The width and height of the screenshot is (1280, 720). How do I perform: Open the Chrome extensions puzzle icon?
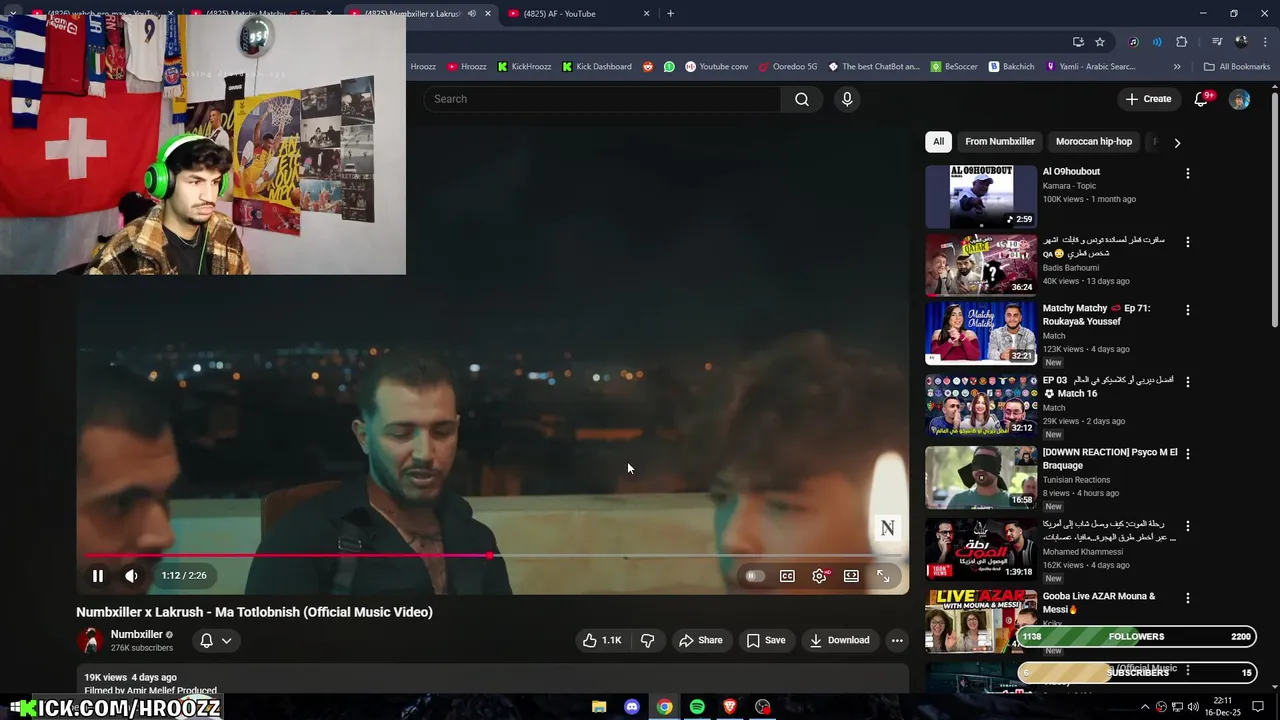click(1181, 42)
